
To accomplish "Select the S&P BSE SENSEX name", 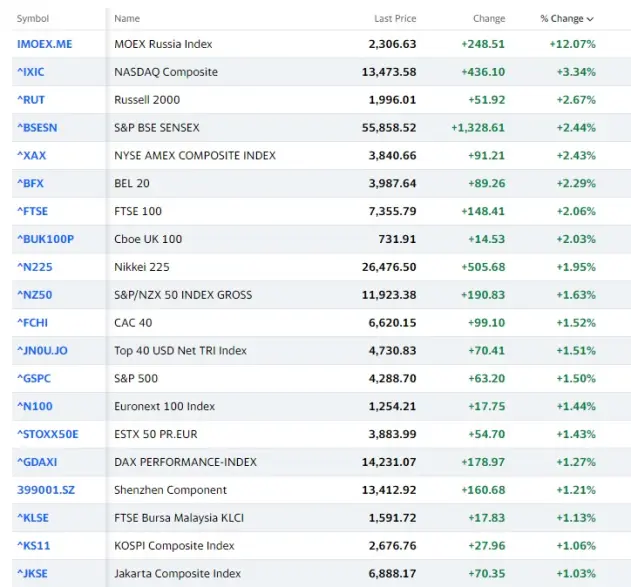I will 157,128.
